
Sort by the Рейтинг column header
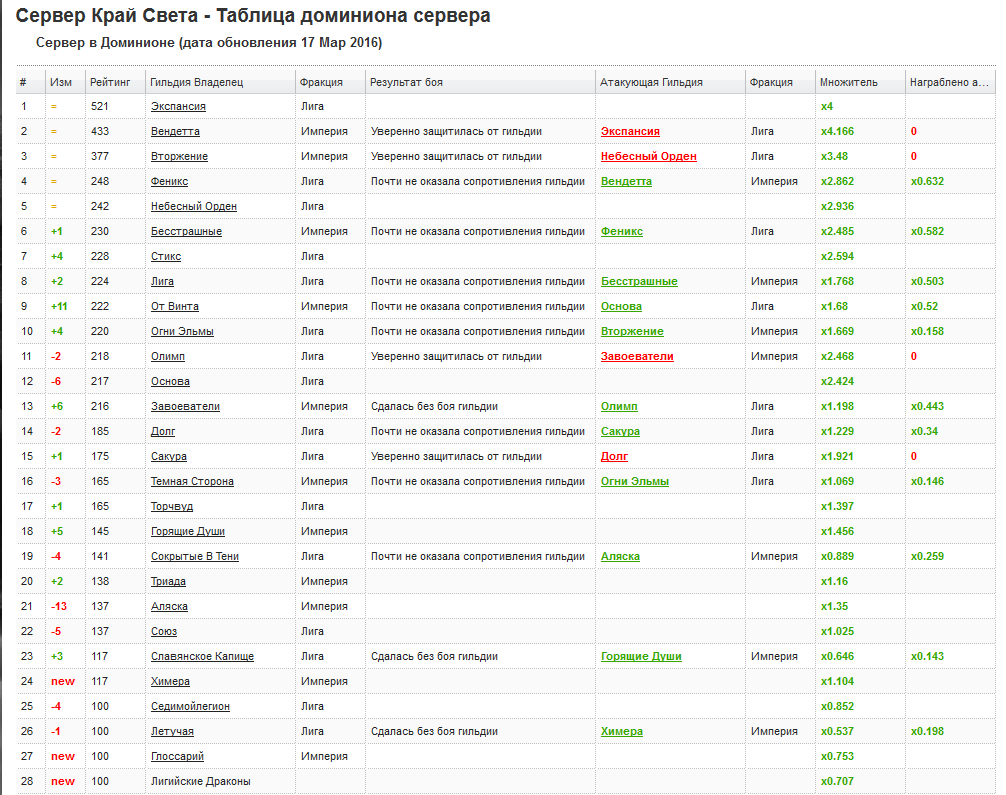click(115, 82)
